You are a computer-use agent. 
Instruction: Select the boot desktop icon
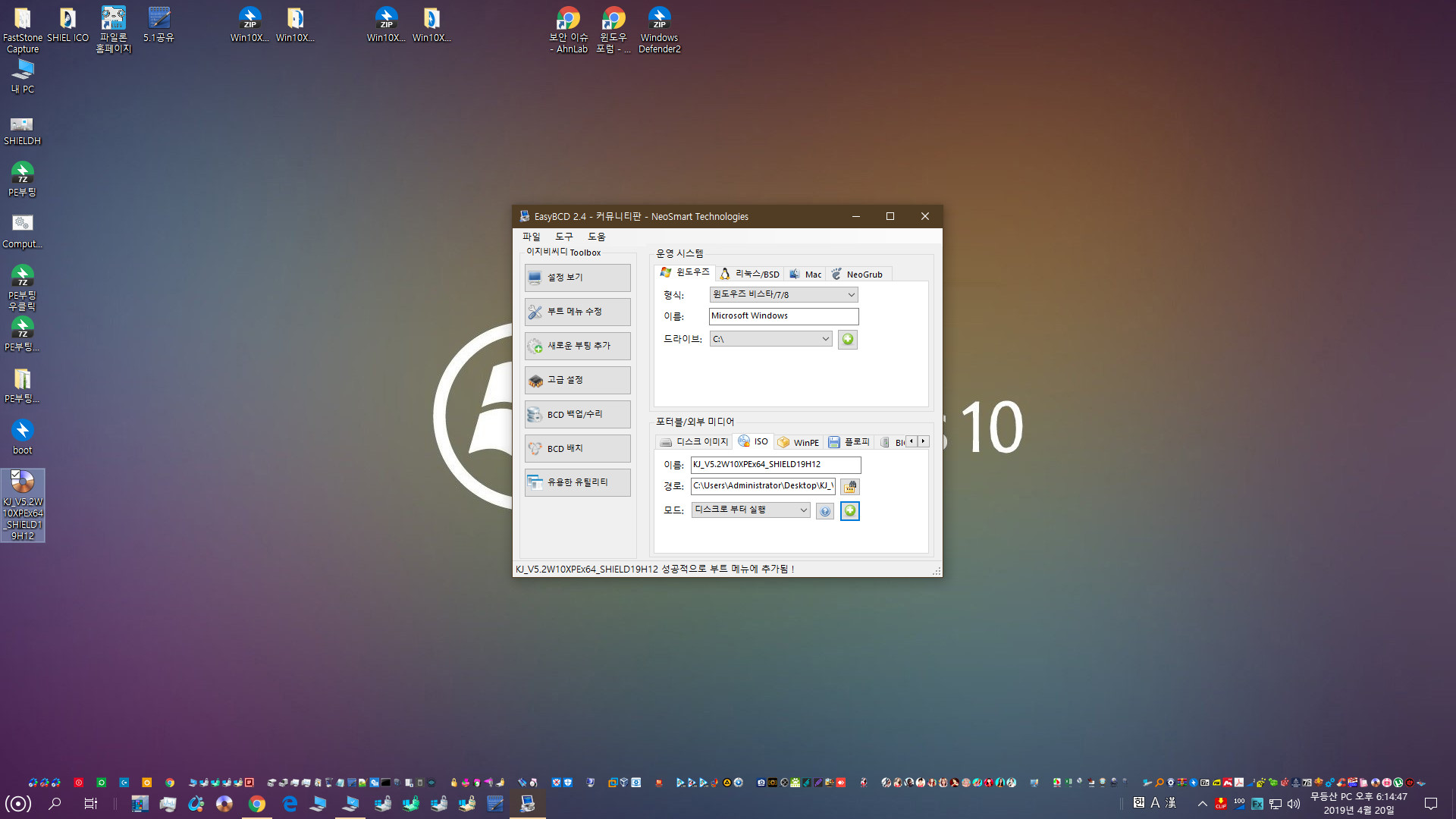23,437
